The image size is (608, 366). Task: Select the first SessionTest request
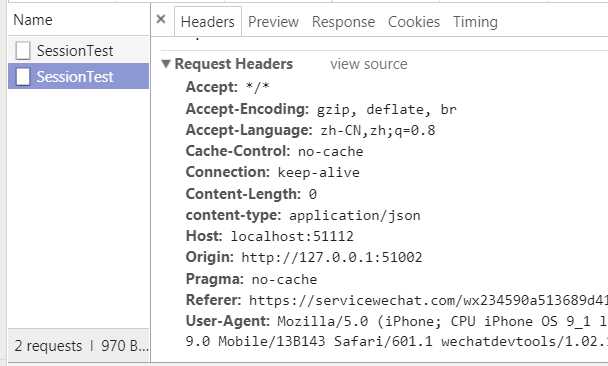point(78,50)
